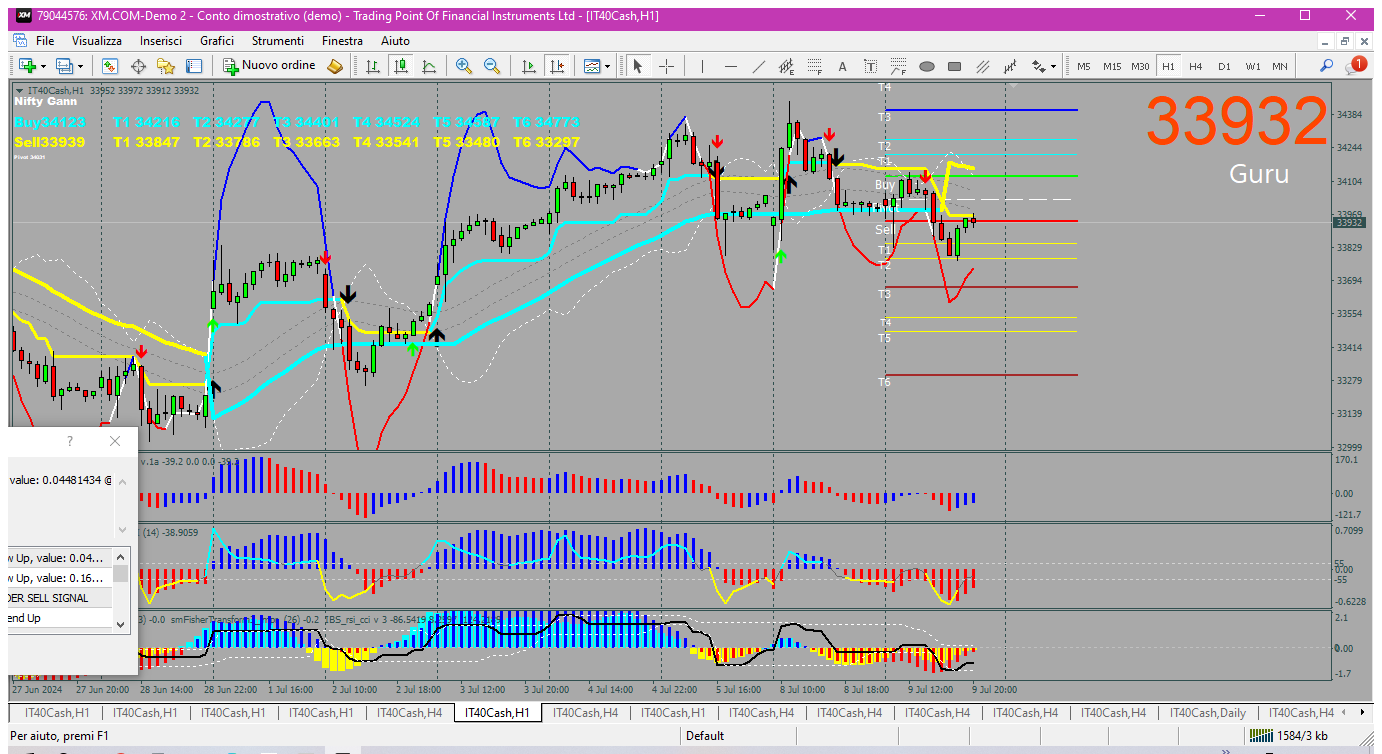Image resolution: width=1382 pixels, height=754 pixels.
Task: Close the small popup dialog
Action: click(115, 441)
